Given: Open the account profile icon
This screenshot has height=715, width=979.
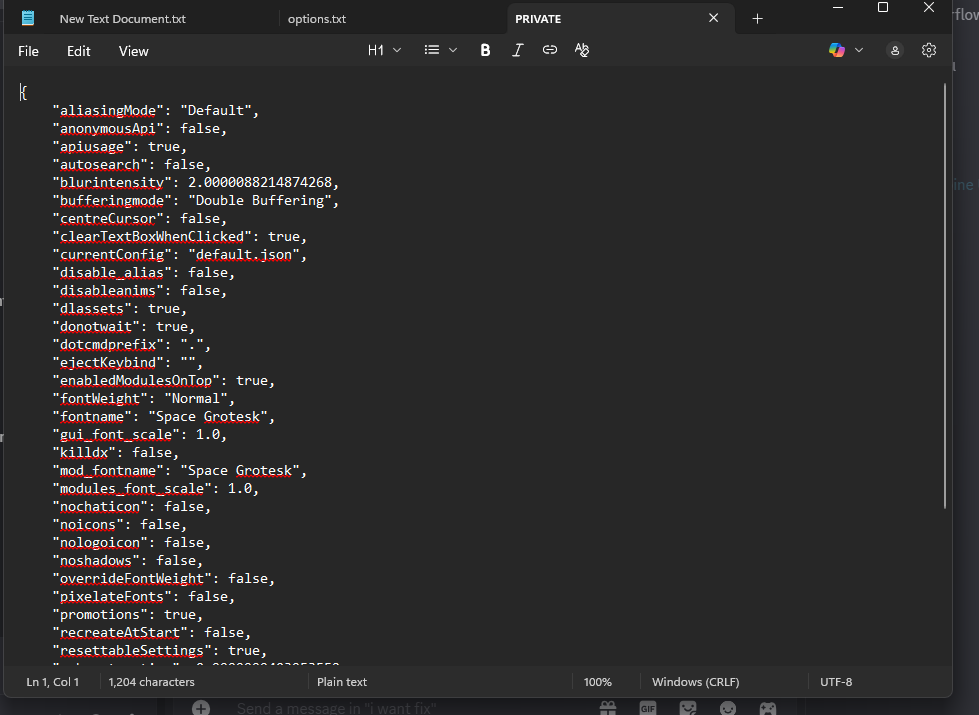Looking at the screenshot, I should tap(895, 51).
